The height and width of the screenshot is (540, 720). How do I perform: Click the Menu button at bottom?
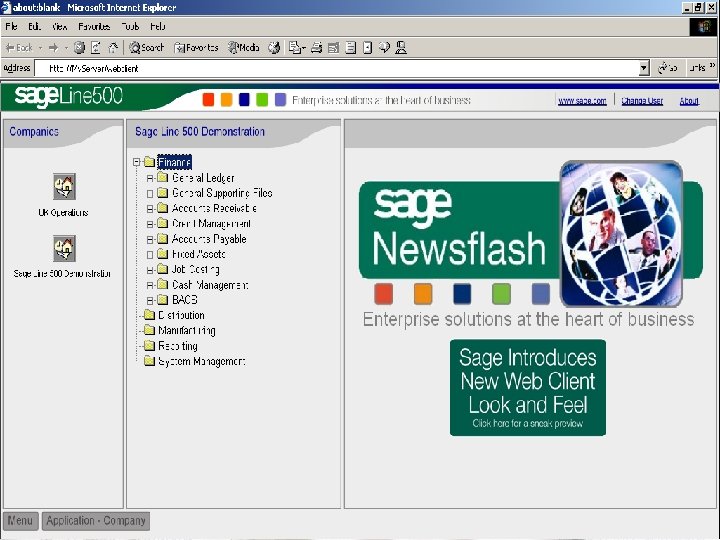point(20,521)
